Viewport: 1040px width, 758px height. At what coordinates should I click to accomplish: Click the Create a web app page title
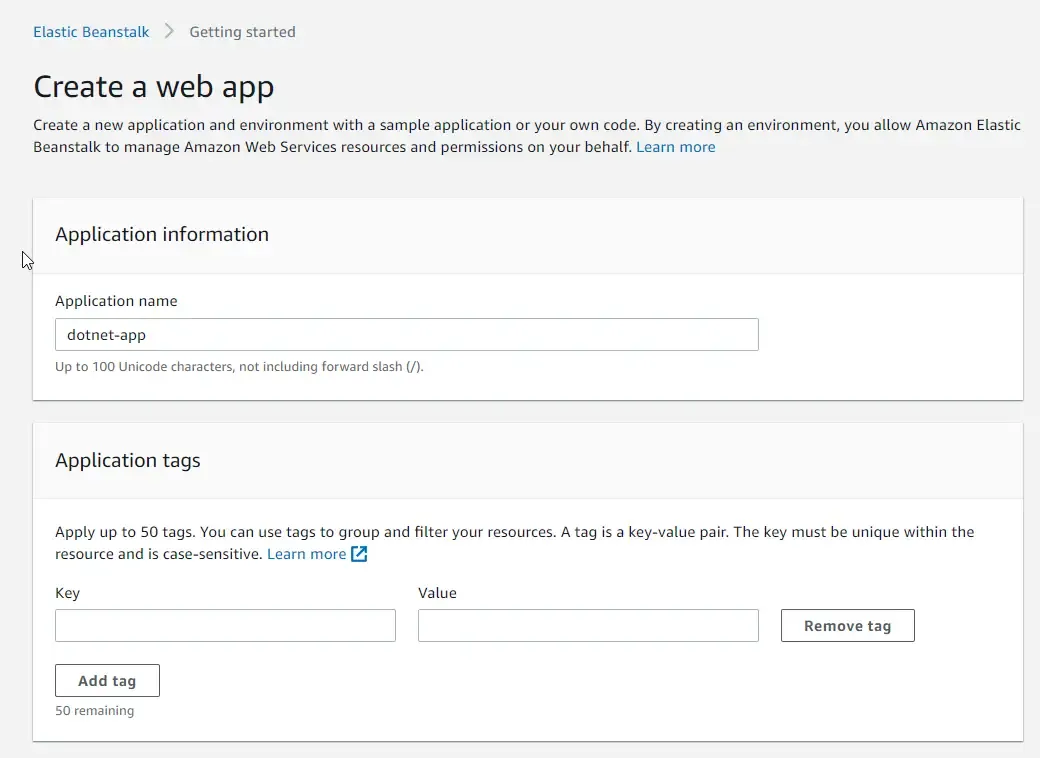pyautogui.click(x=154, y=87)
